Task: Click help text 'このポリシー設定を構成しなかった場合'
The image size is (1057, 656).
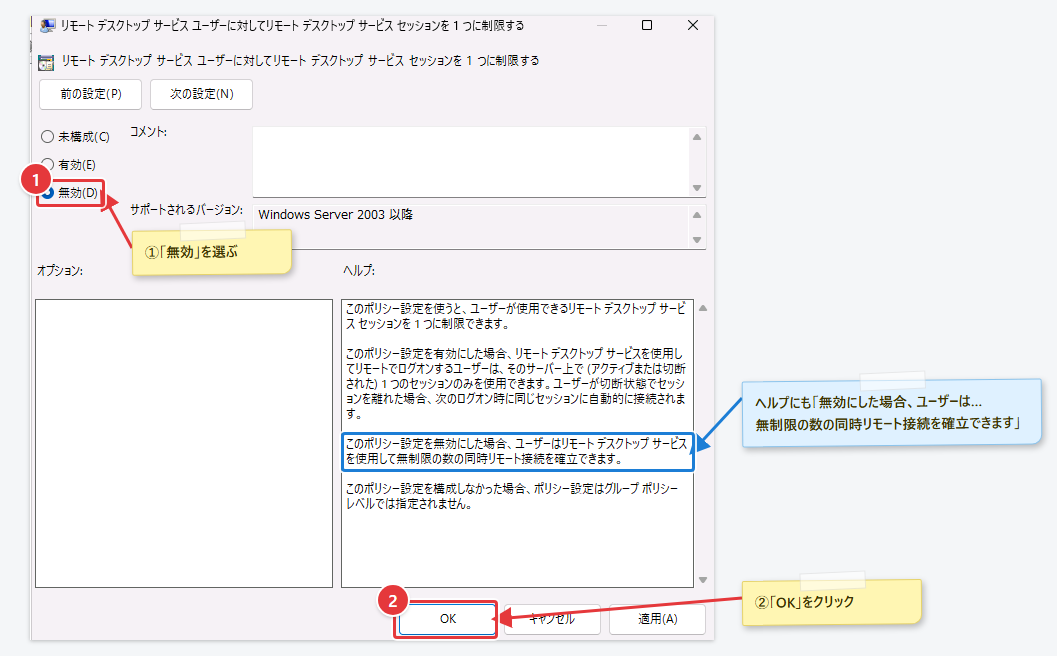Action: click(x=437, y=488)
